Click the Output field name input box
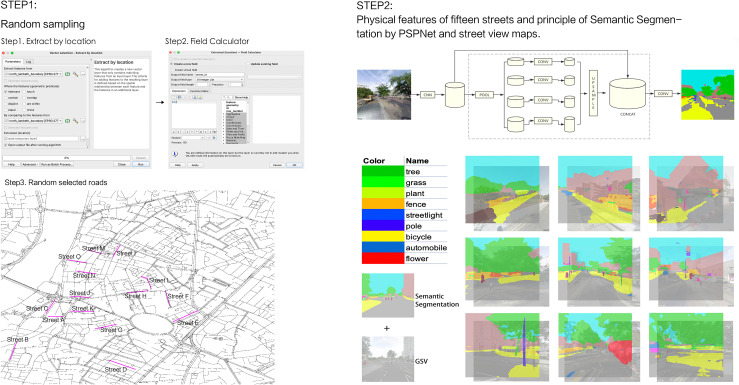Viewport: 739px width, 385px height. [x=220, y=74]
